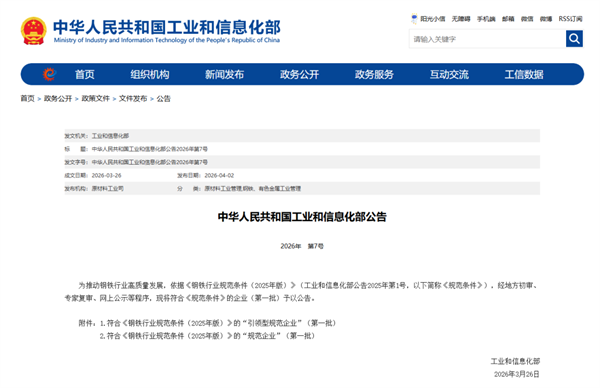Click the 微博 link in top bar

[x=546, y=19]
